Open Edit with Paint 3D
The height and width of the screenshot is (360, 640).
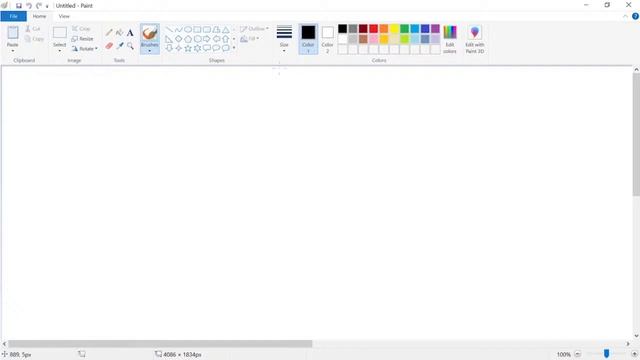click(x=475, y=39)
